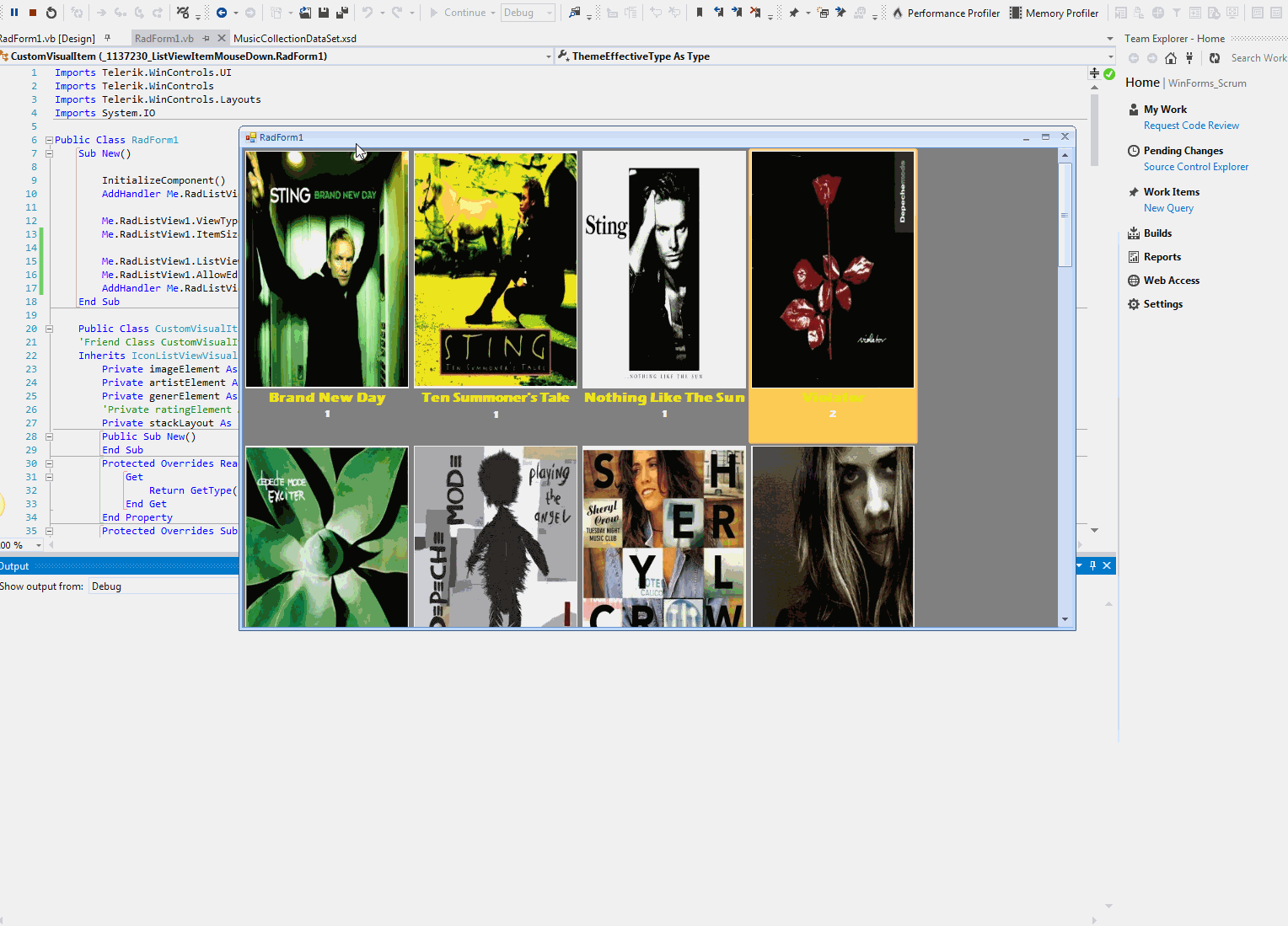Click the RadForm1 list view scrollbar thumb
Viewport: 1288px width, 926px height.
pyautogui.click(x=1065, y=215)
